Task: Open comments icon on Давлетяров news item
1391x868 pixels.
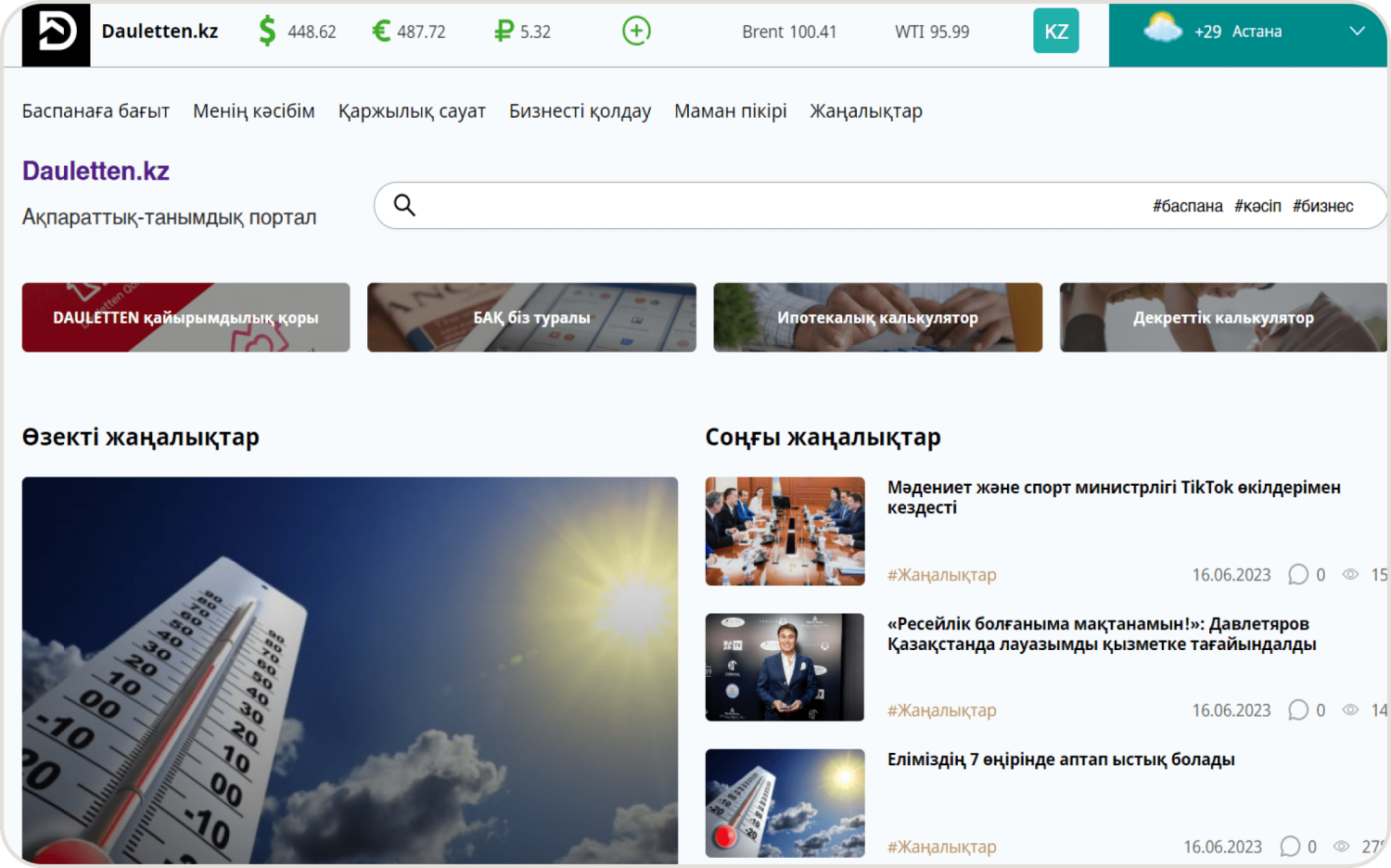Action: [1298, 710]
